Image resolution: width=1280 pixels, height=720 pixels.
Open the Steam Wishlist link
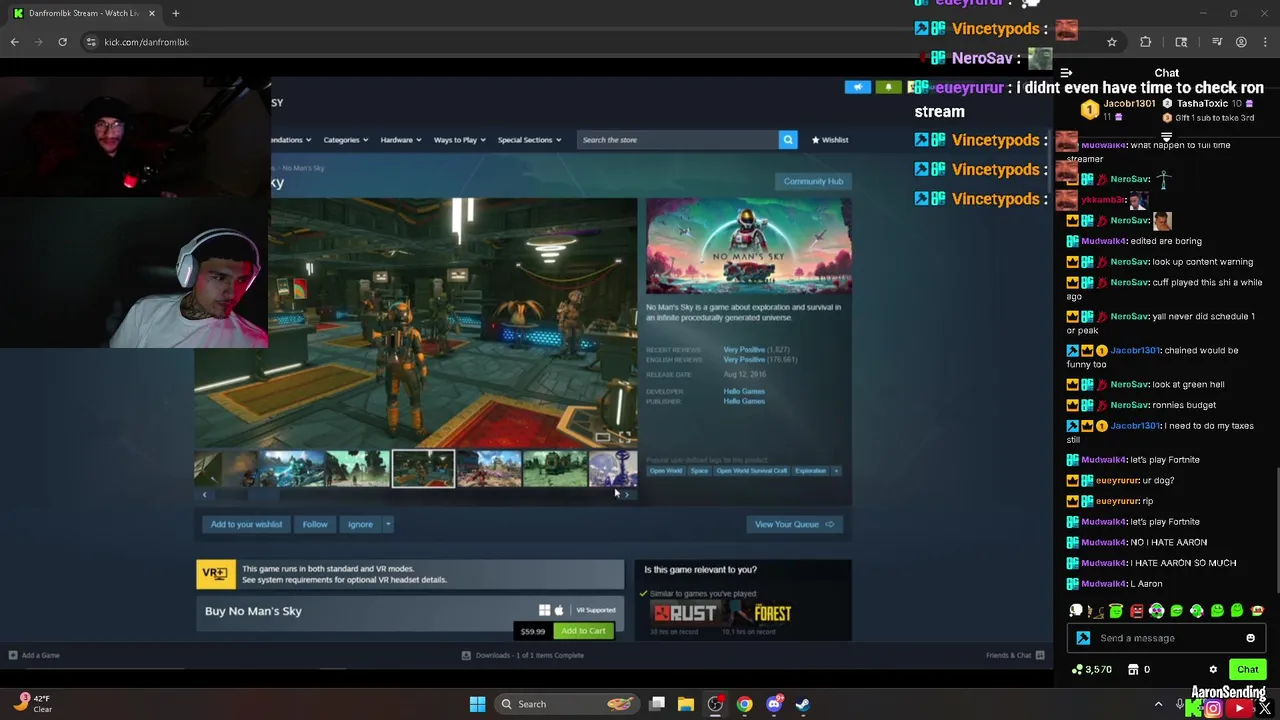pyautogui.click(x=830, y=140)
